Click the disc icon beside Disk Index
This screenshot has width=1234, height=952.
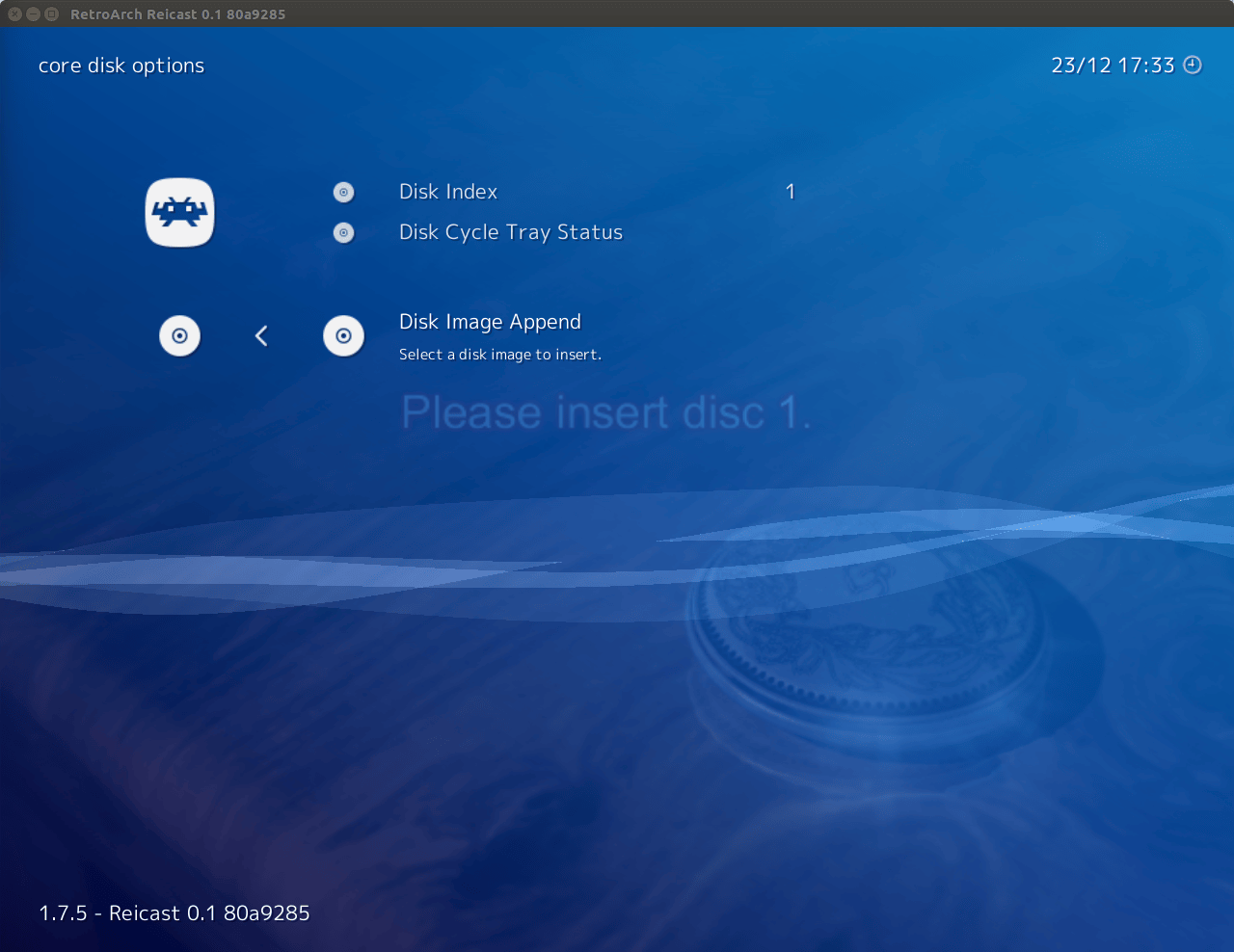[343, 193]
